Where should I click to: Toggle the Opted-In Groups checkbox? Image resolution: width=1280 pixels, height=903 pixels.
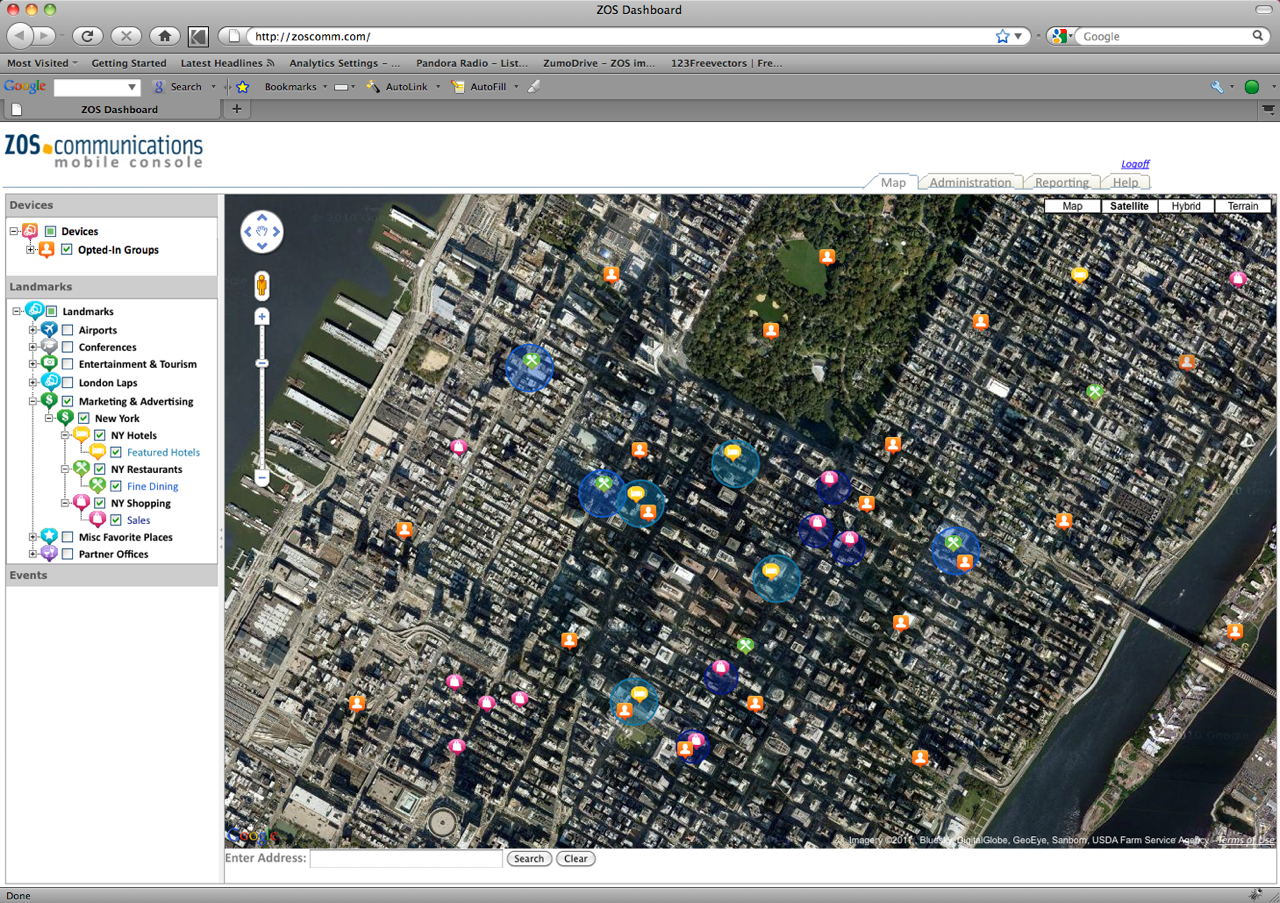[x=67, y=250]
